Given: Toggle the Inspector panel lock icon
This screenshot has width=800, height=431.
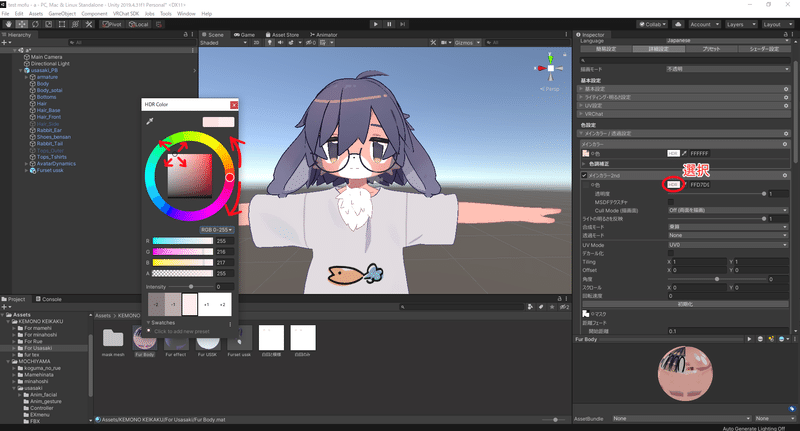Looking at the screenshot, I should (x=786, y=35).
